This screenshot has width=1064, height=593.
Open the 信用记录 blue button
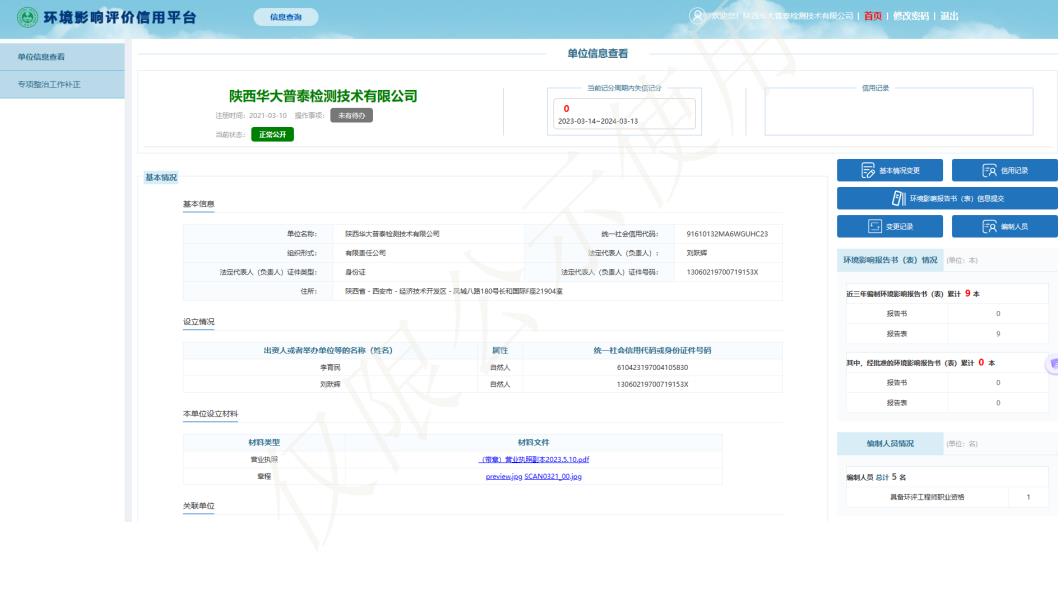[x=1004, y=170]
